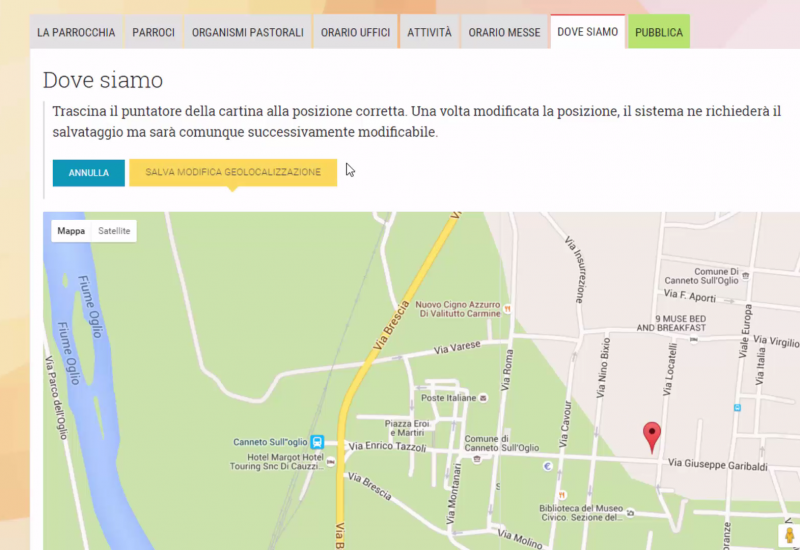Click the Biblioteca del Museo Civico icon
Image resolution: width=800 pixels, height=550 pixels.
631,513
